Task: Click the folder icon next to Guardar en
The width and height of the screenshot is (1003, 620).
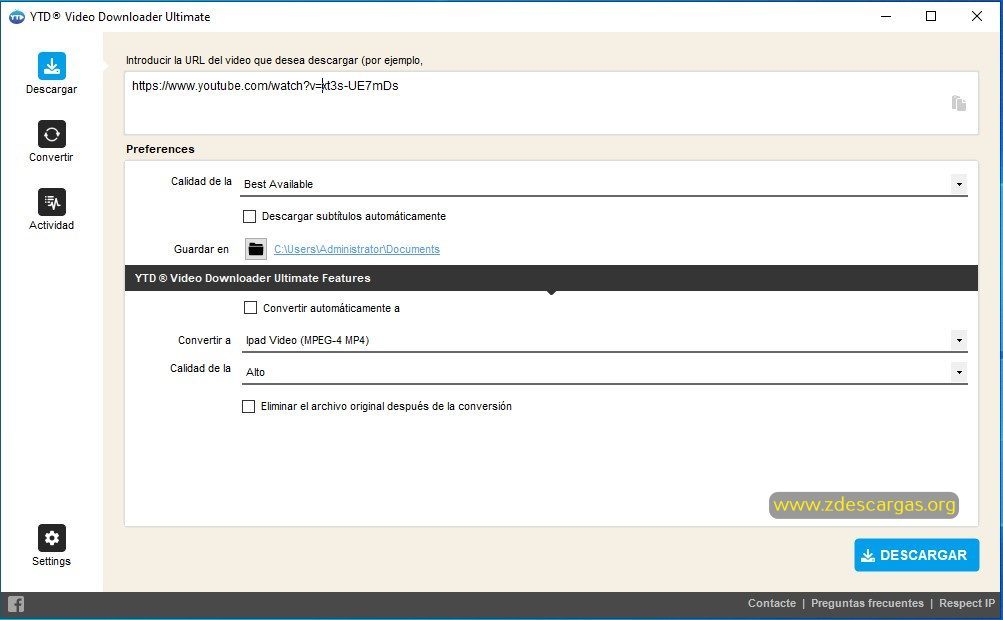Action: pyautogui.click(x=256, y=249)
